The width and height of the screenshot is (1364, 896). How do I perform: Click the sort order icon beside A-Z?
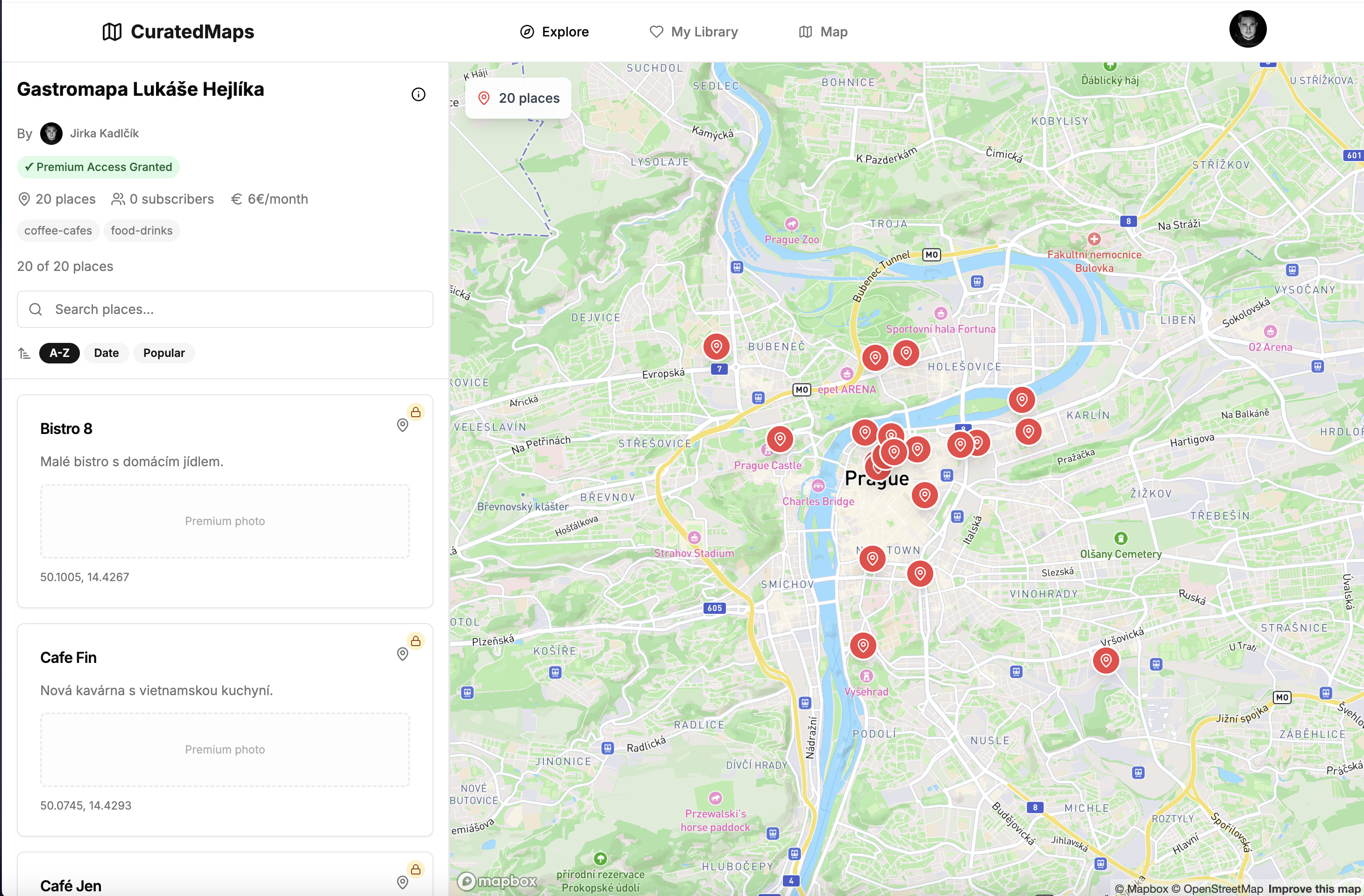[24, 353]
